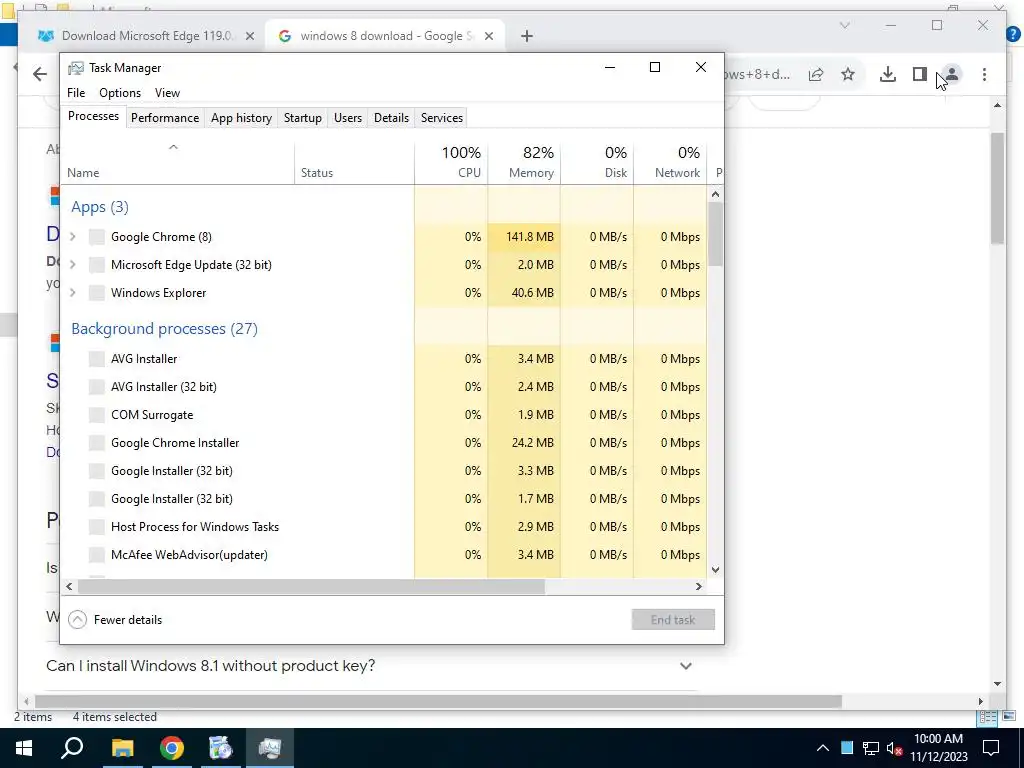Click the Background processes (27) heading
1024x768 pixels.
165,328
